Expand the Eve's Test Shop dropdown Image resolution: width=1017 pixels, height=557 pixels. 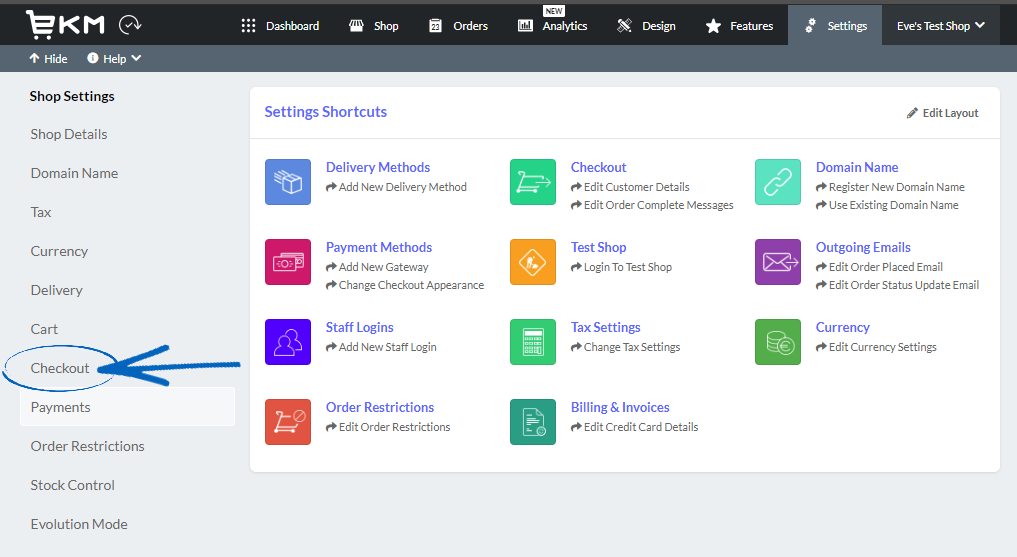click(x=940, y=26)
